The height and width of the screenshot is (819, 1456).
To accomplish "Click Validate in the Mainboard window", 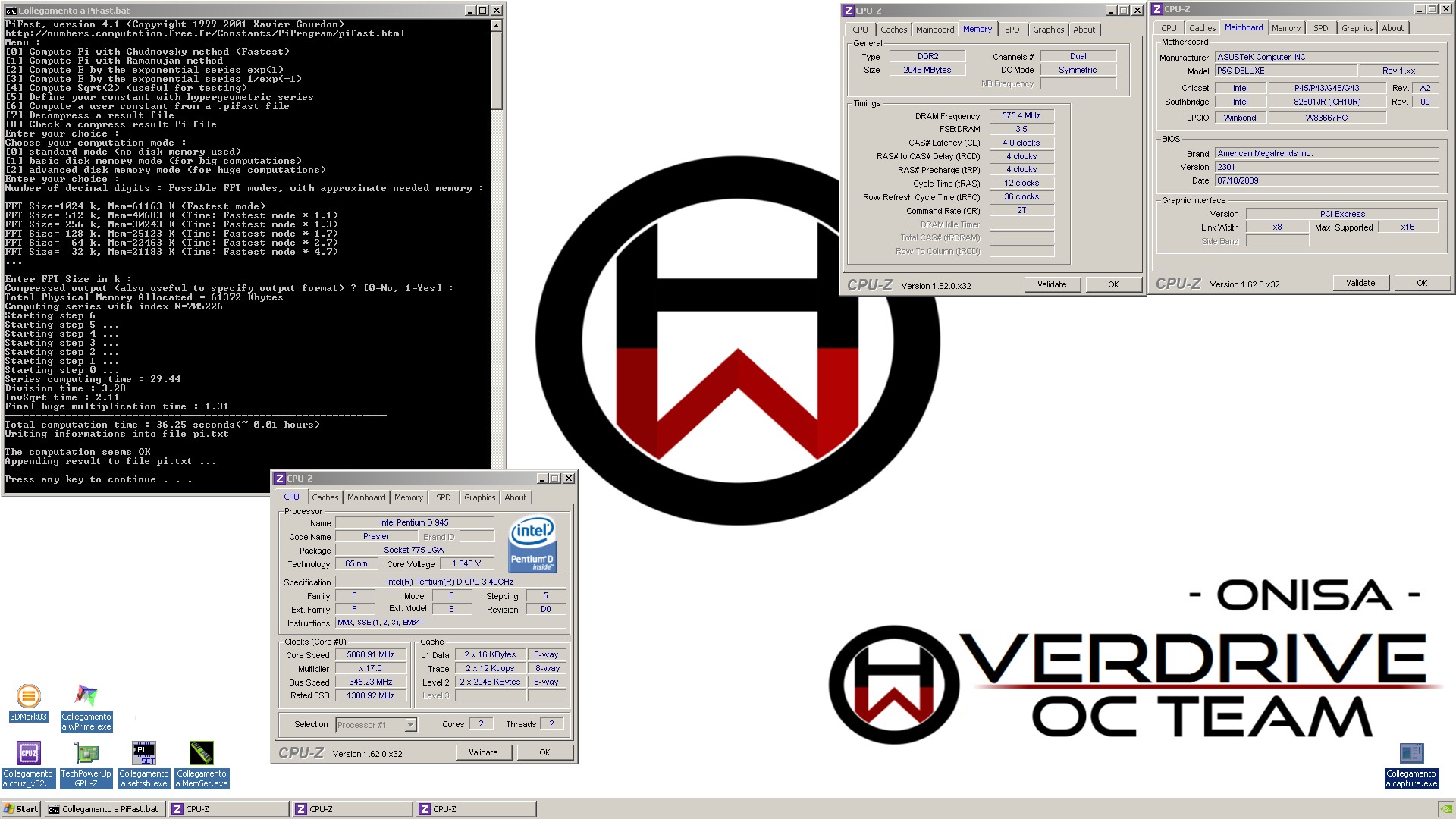I will click(x=1360, y=283).
